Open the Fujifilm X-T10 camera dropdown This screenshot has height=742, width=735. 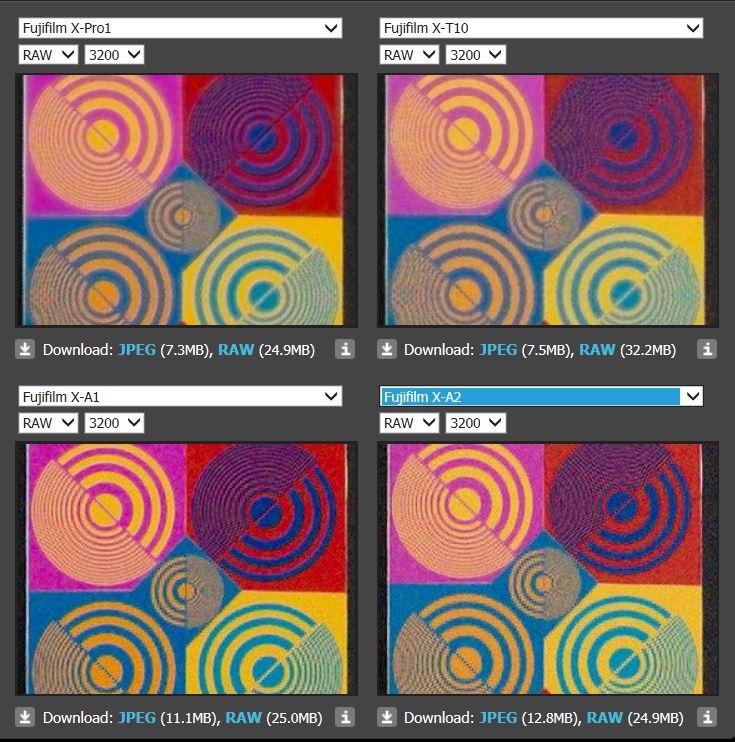click(541, 28)
